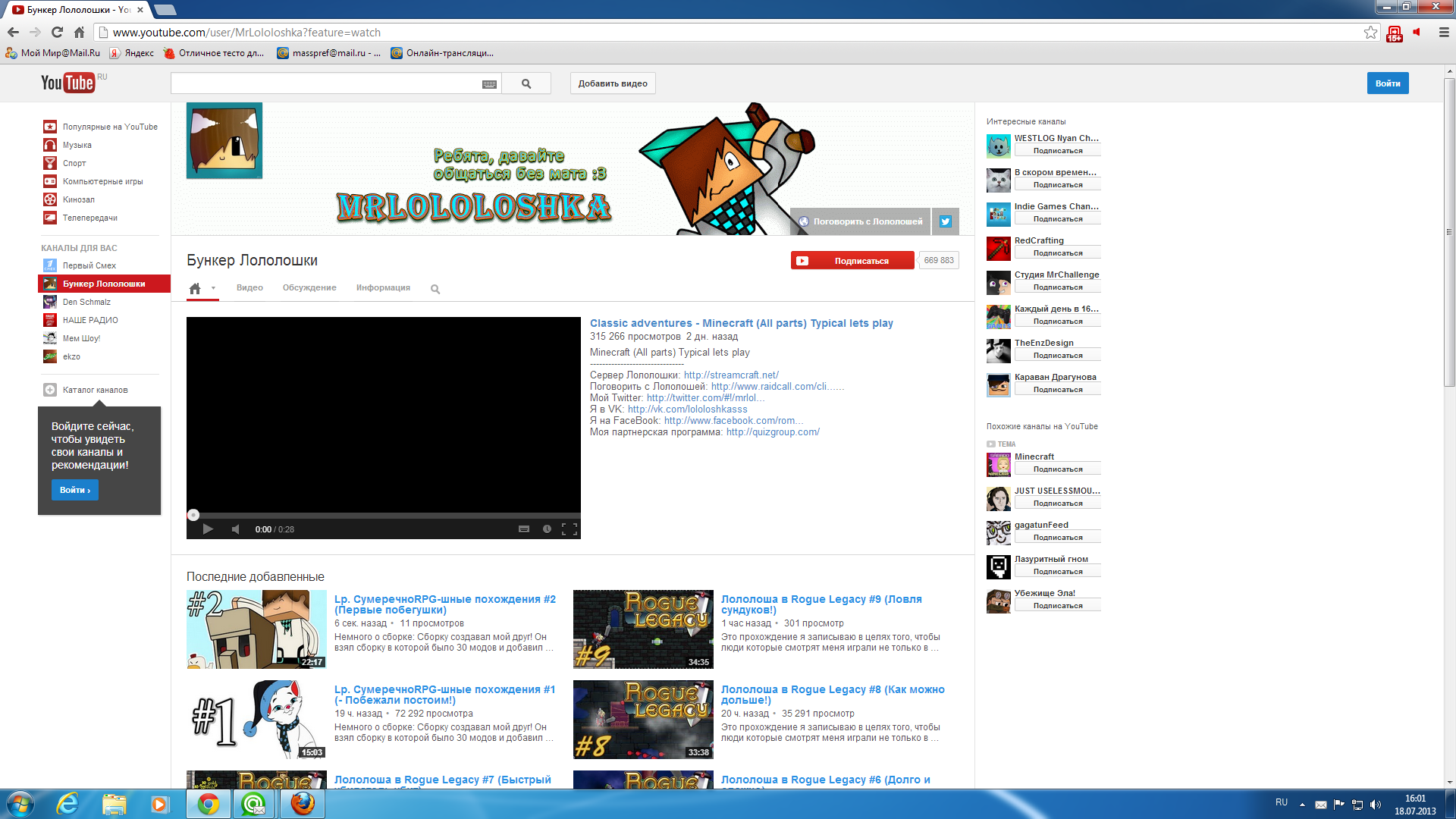Toggle fullscreen mode in the player
Screen dimensions: 1456x819
(x=569, y=529)
